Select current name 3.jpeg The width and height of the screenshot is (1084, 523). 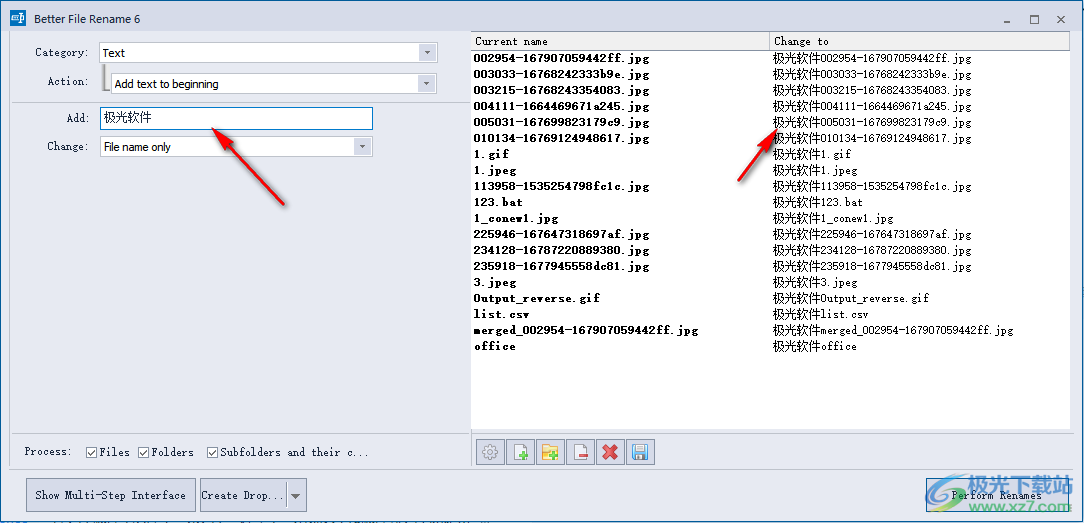click(x=495, y=283)
